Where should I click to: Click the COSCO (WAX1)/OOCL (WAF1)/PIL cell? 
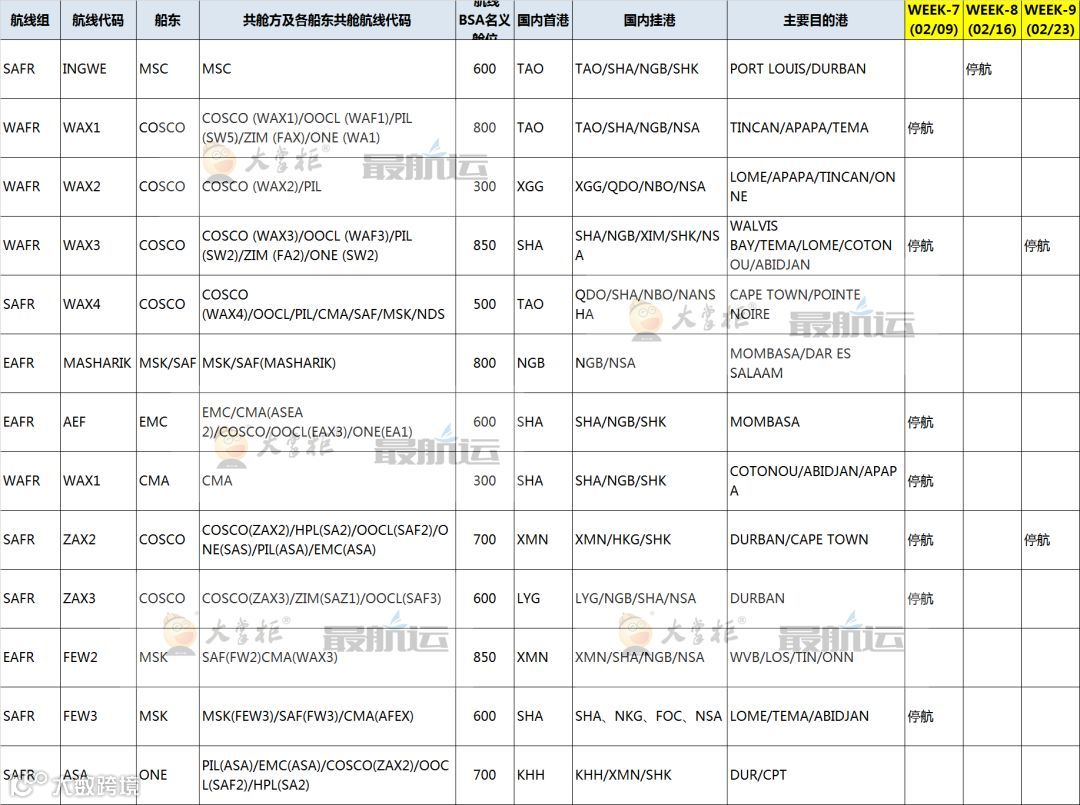(327, 127)
